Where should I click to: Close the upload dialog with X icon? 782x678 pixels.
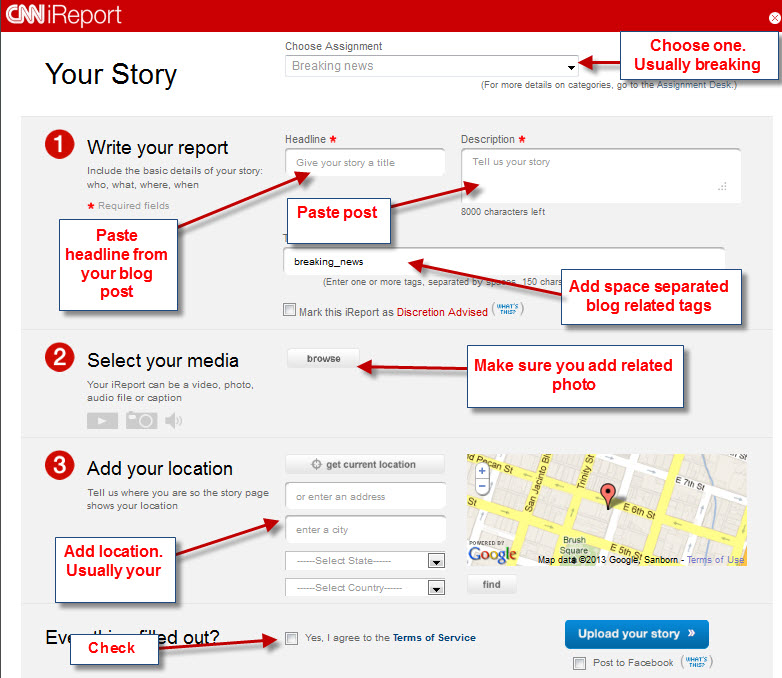(x=775, y=18)
